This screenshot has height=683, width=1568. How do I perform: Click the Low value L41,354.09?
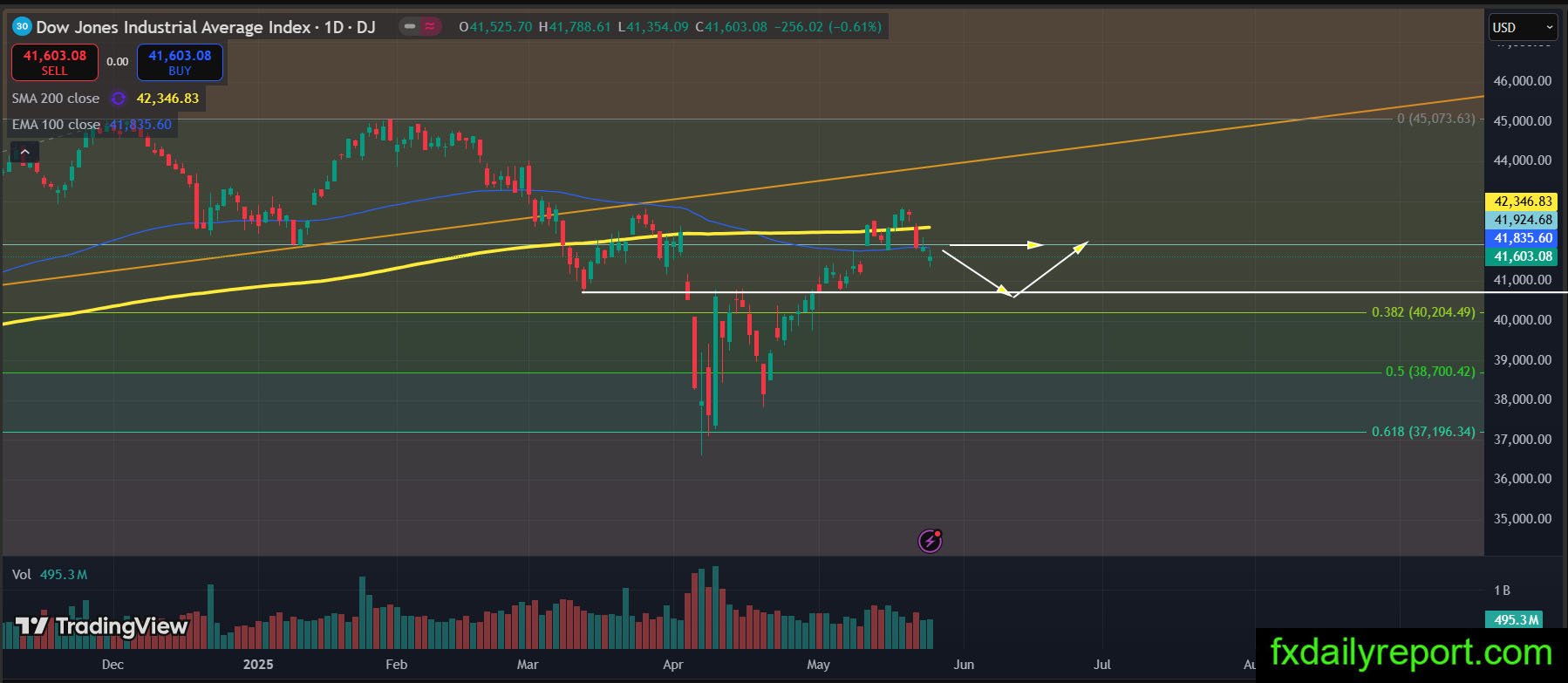tap(653, 27)
